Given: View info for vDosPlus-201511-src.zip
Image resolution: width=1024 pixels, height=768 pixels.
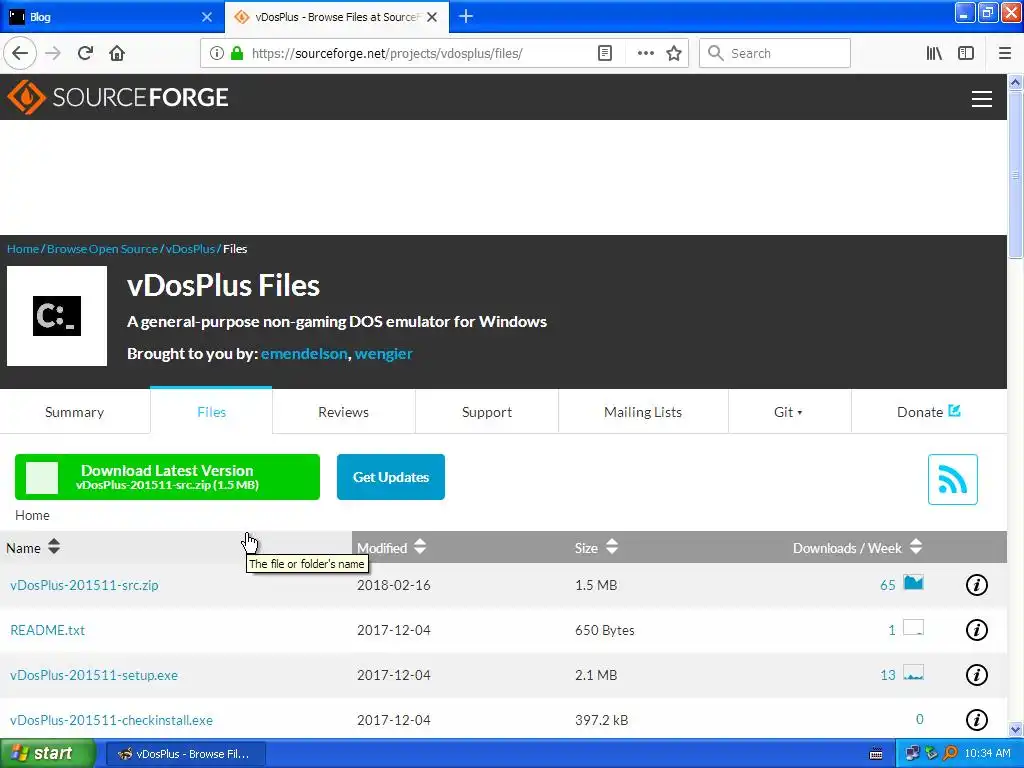Looking at the screenshot, I should pyautogui.click(x=976, y=585).
